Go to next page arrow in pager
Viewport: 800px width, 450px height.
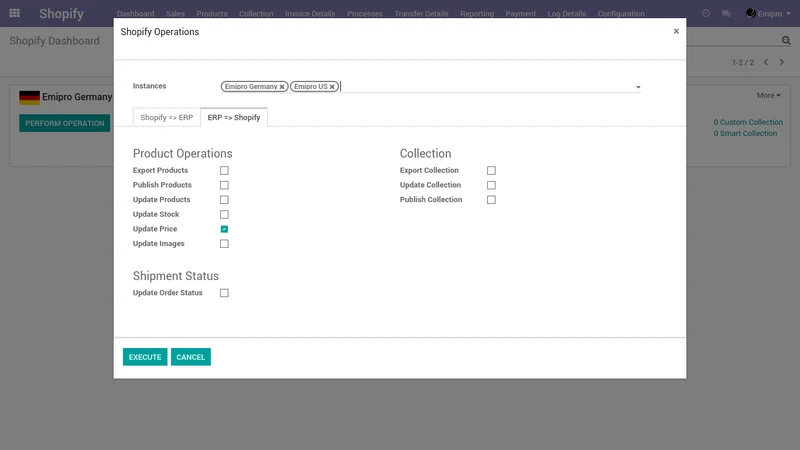click(x=782, y=62)
